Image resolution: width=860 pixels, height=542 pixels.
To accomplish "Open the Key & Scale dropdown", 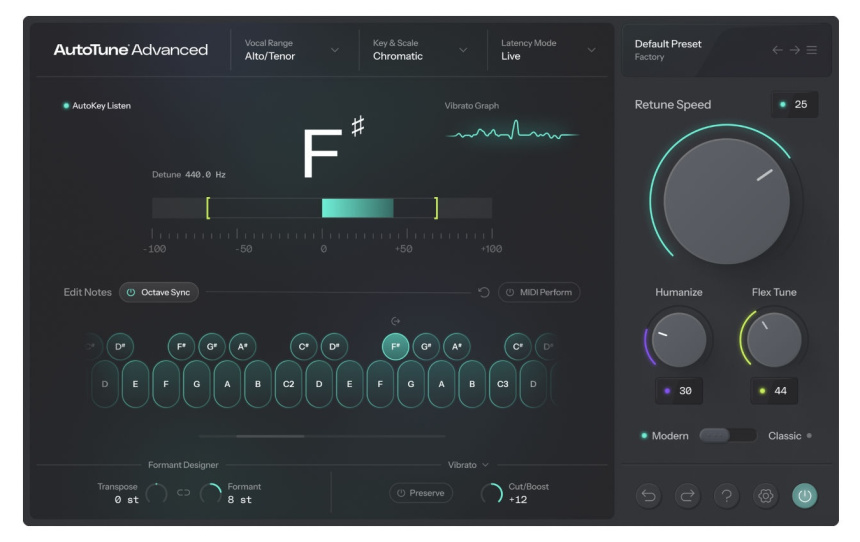I will point(421,50).
